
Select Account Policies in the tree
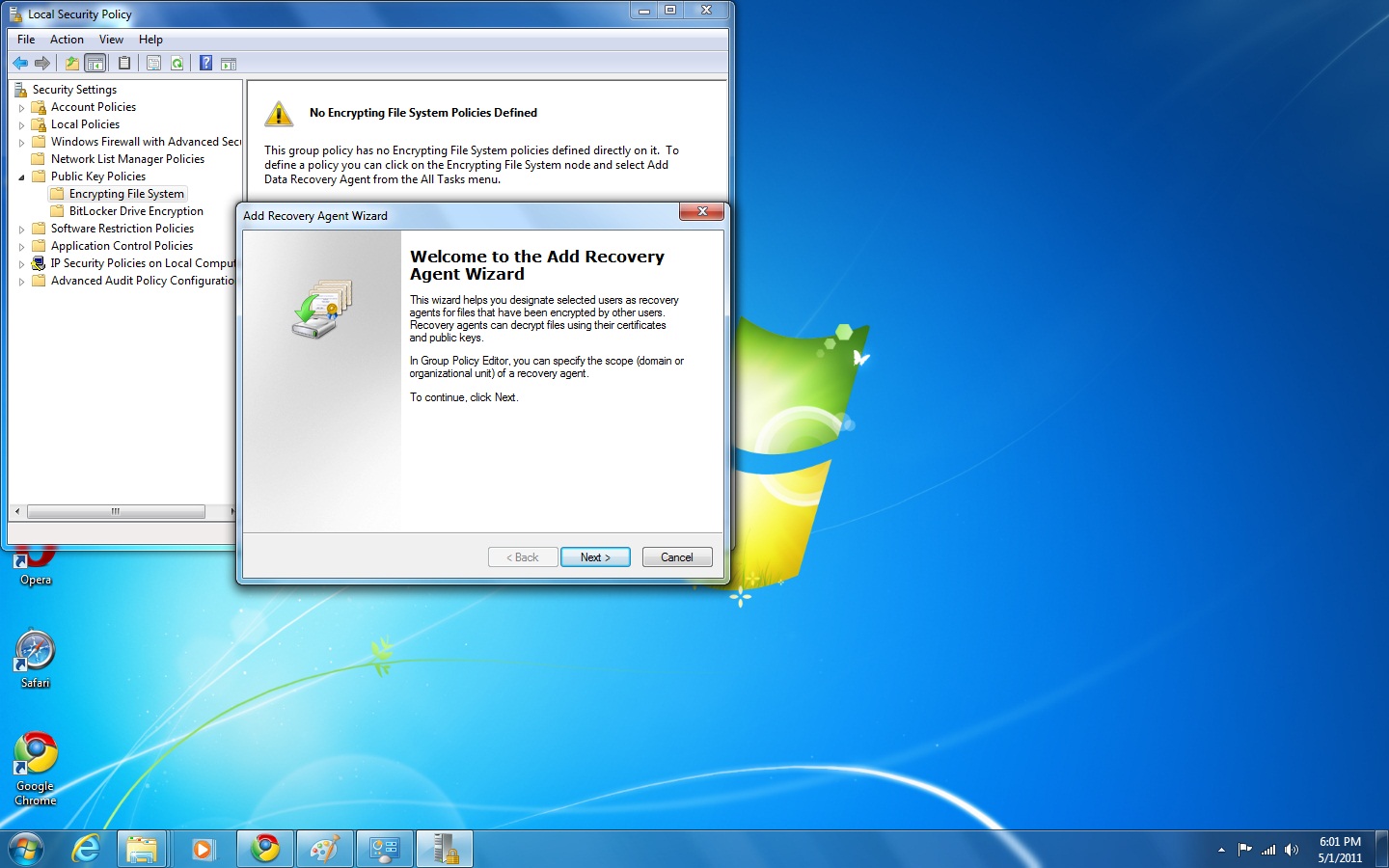click(x=93, y=107)
